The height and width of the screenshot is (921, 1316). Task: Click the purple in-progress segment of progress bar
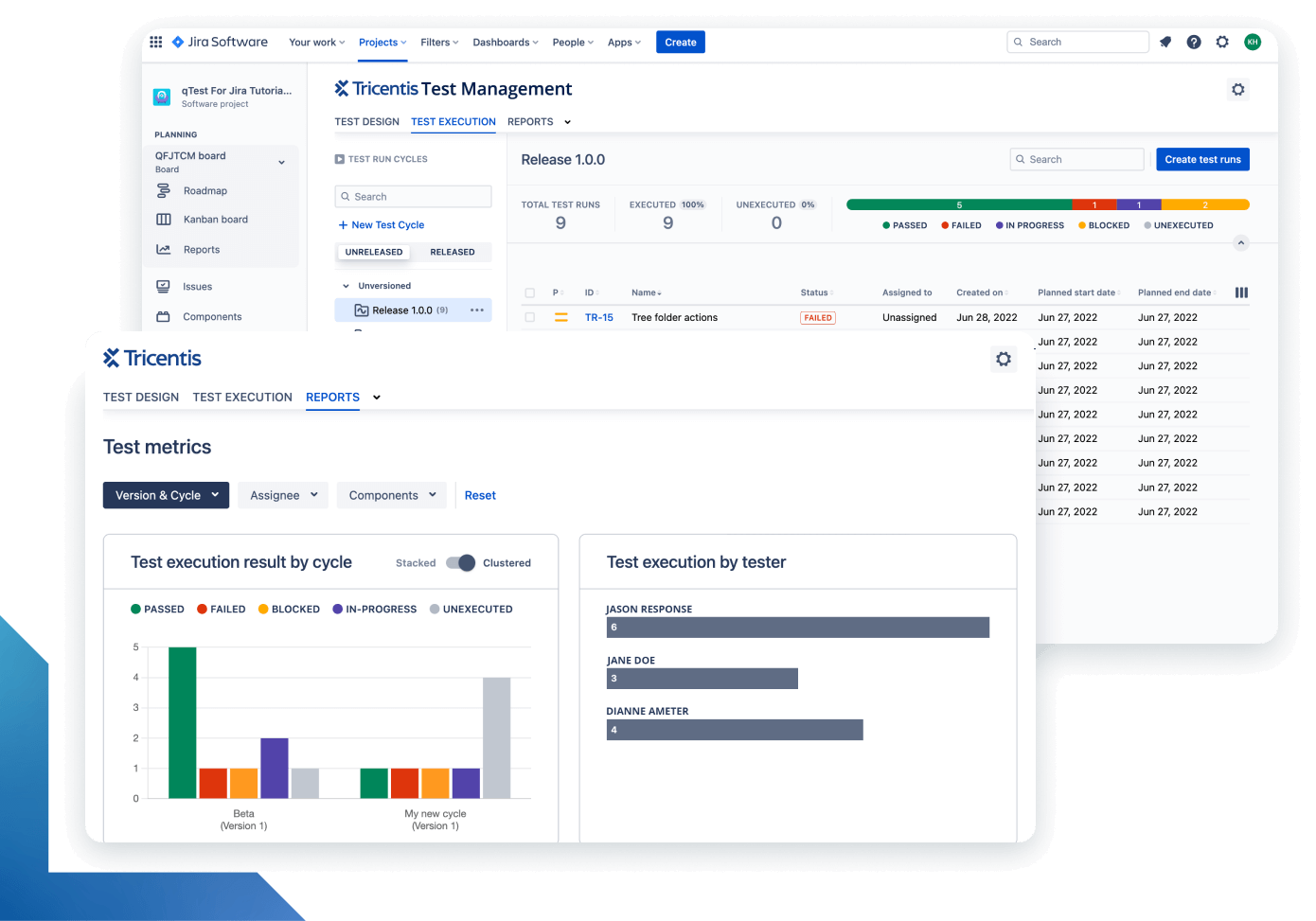tap(1139, 204)
